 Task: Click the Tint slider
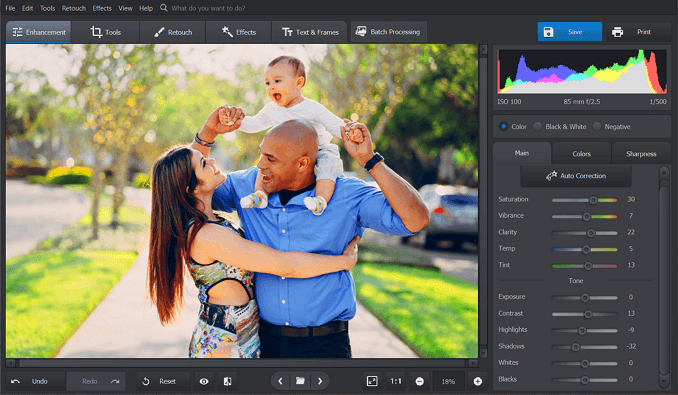[585, 265]
